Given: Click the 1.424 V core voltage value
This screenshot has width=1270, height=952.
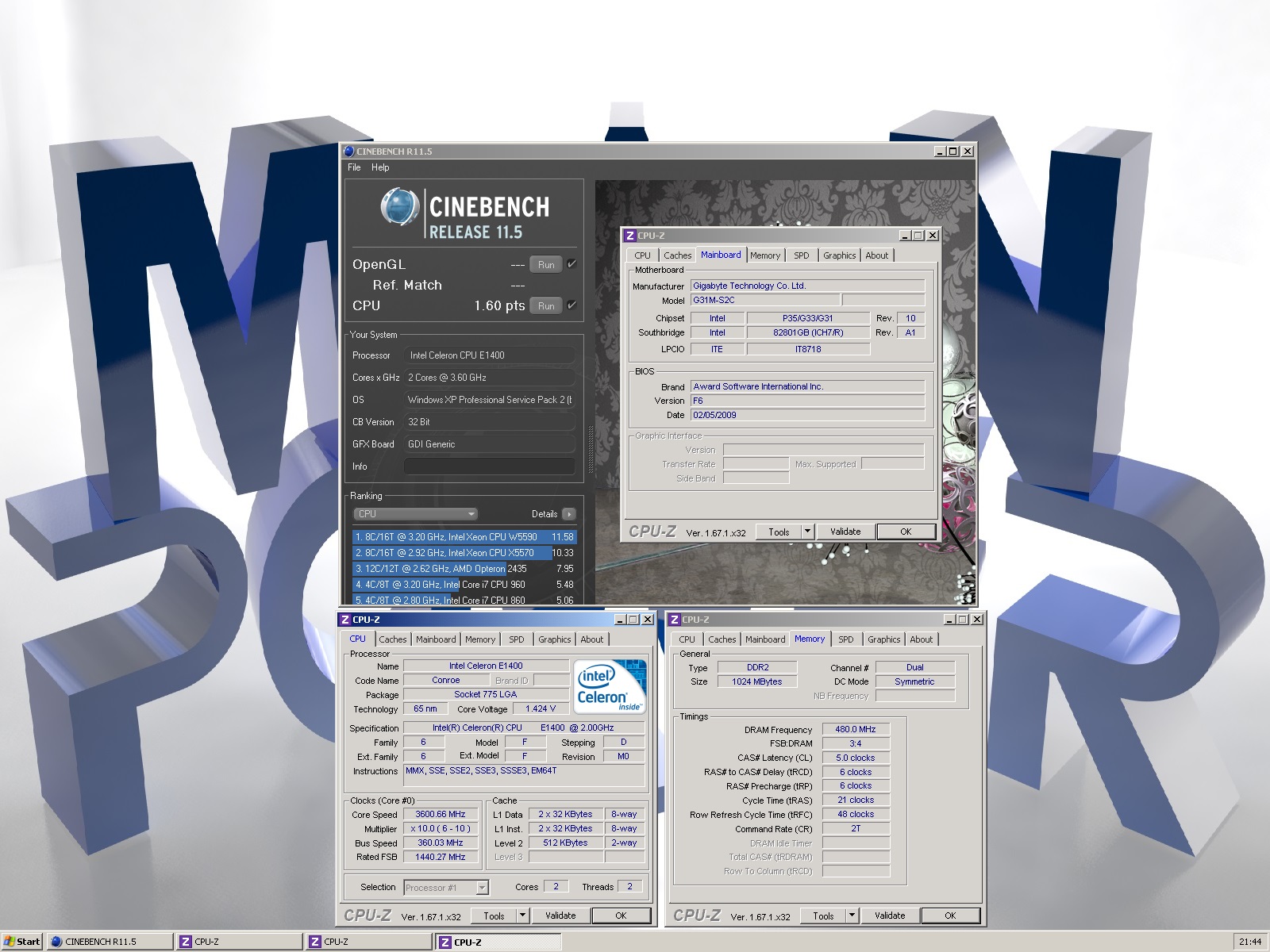Looking at the screenshot, I should tap(541, 708).
